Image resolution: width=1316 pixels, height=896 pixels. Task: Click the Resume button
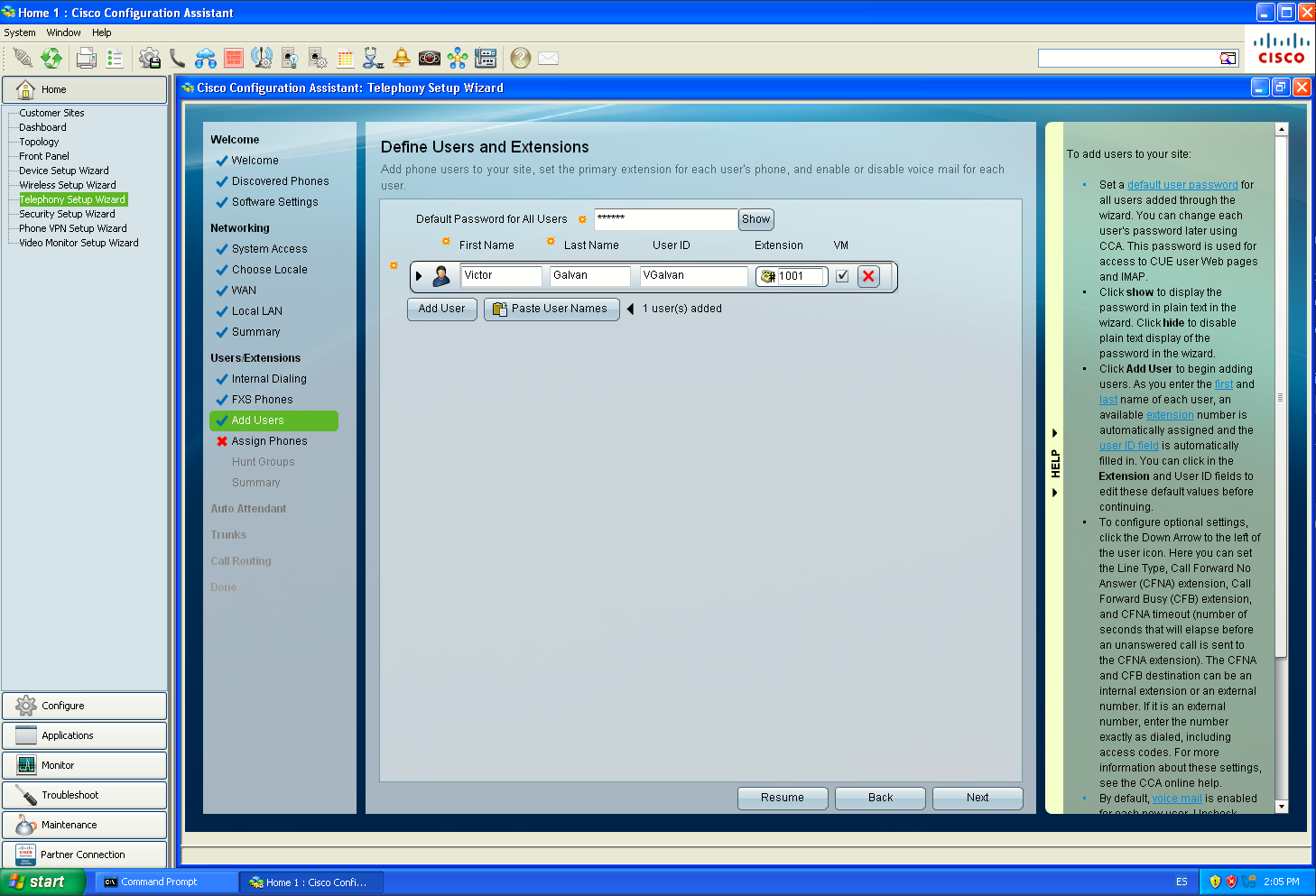783,798
